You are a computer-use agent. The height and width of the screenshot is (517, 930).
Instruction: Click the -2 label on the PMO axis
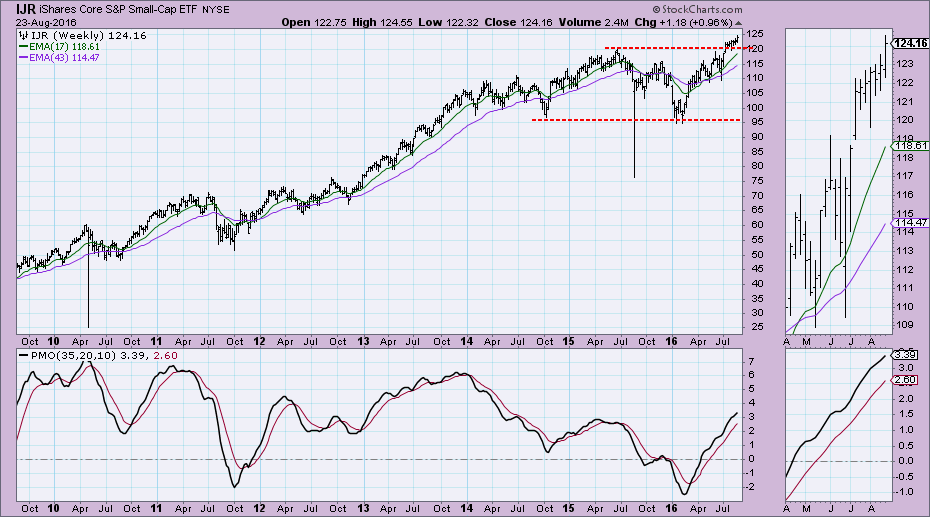tap(750, 487)
